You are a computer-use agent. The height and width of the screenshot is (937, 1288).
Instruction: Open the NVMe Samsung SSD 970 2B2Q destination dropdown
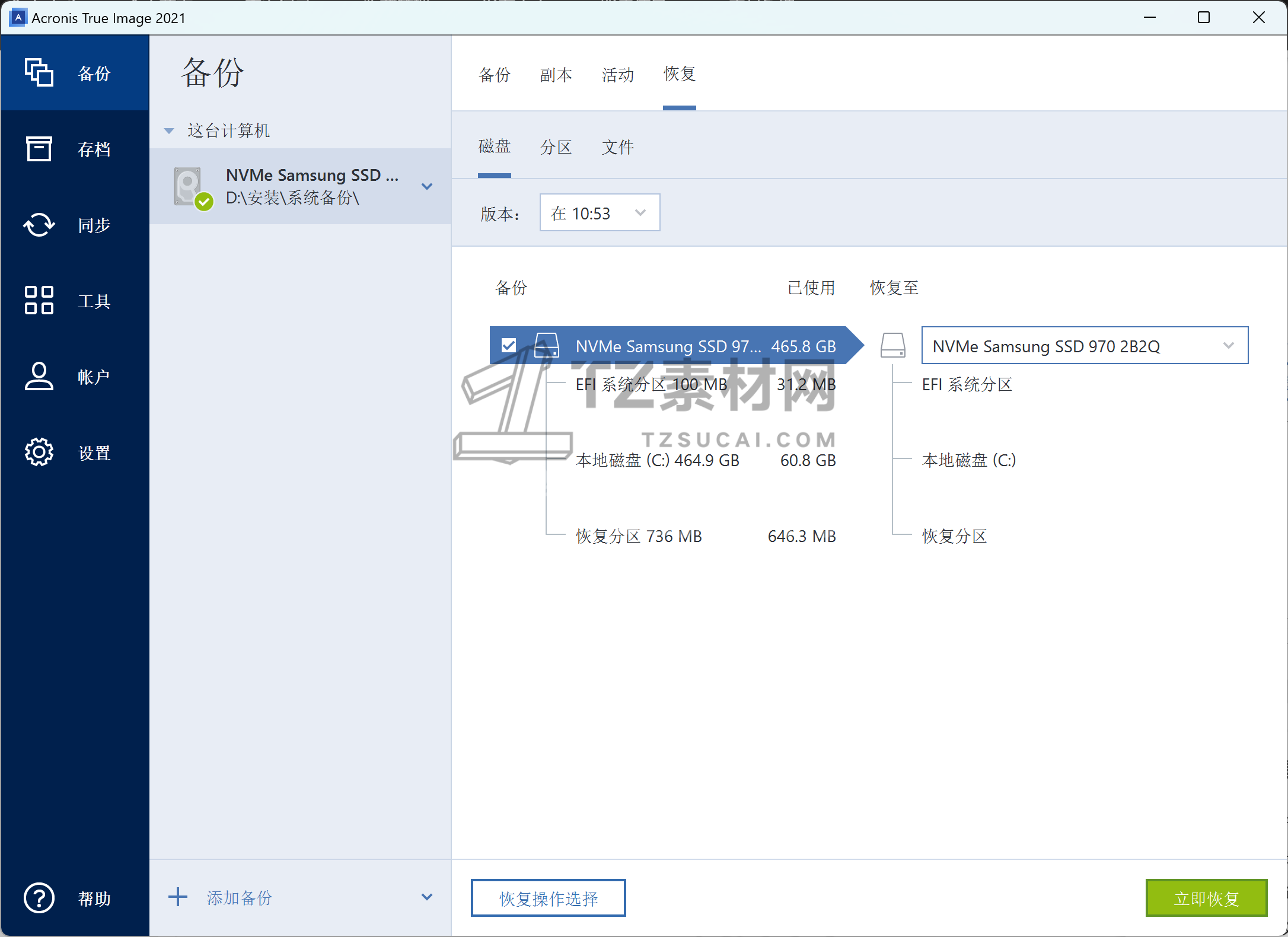point(1084,346)
